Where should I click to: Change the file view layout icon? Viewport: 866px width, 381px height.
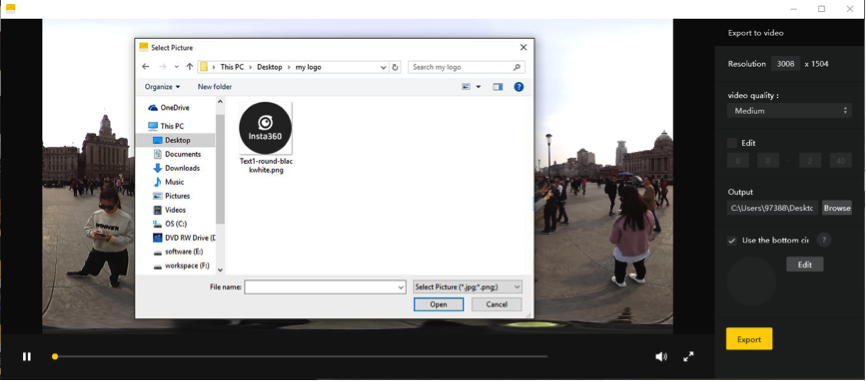pos(467,87)
